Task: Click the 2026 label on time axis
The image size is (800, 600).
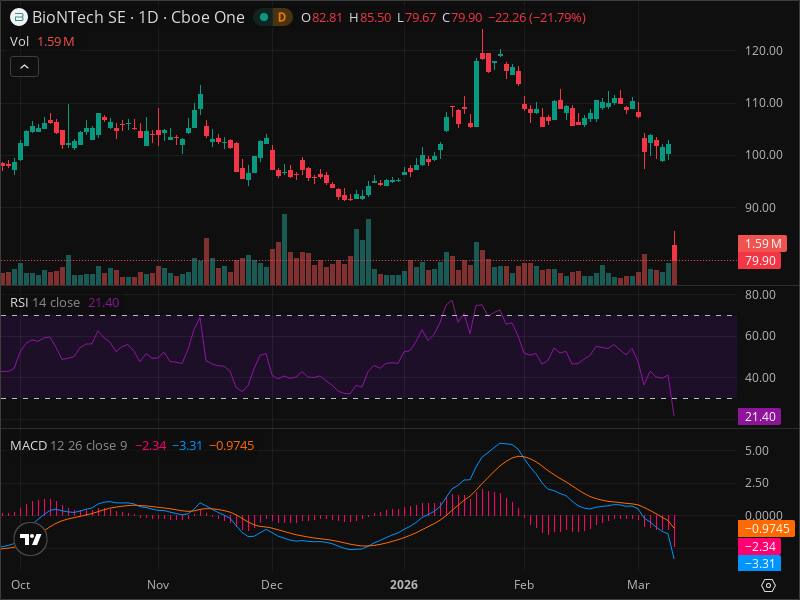Action: (404, 585)
